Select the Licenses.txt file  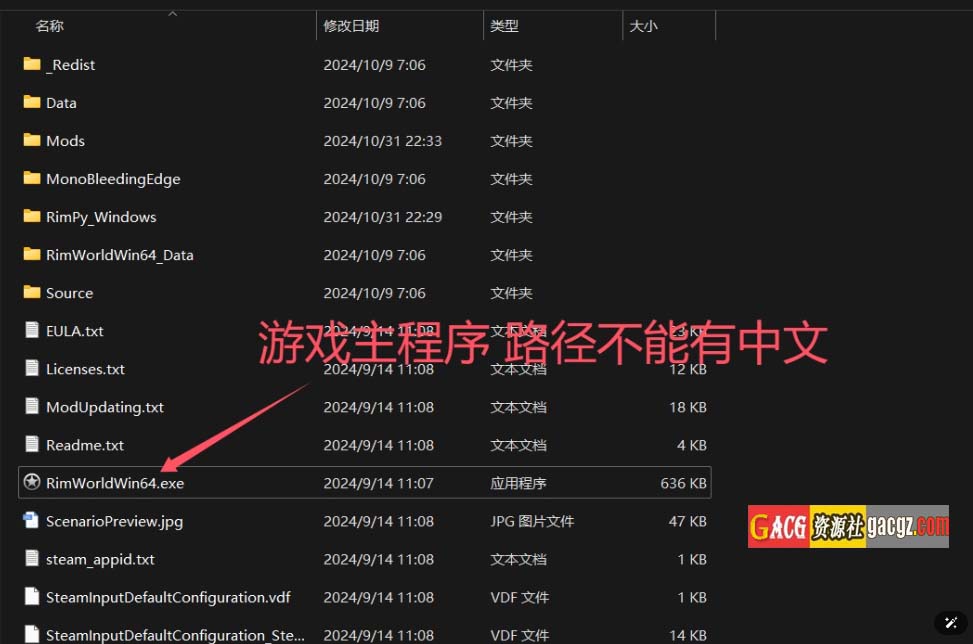pyautogui.click(x=85, y=369)
